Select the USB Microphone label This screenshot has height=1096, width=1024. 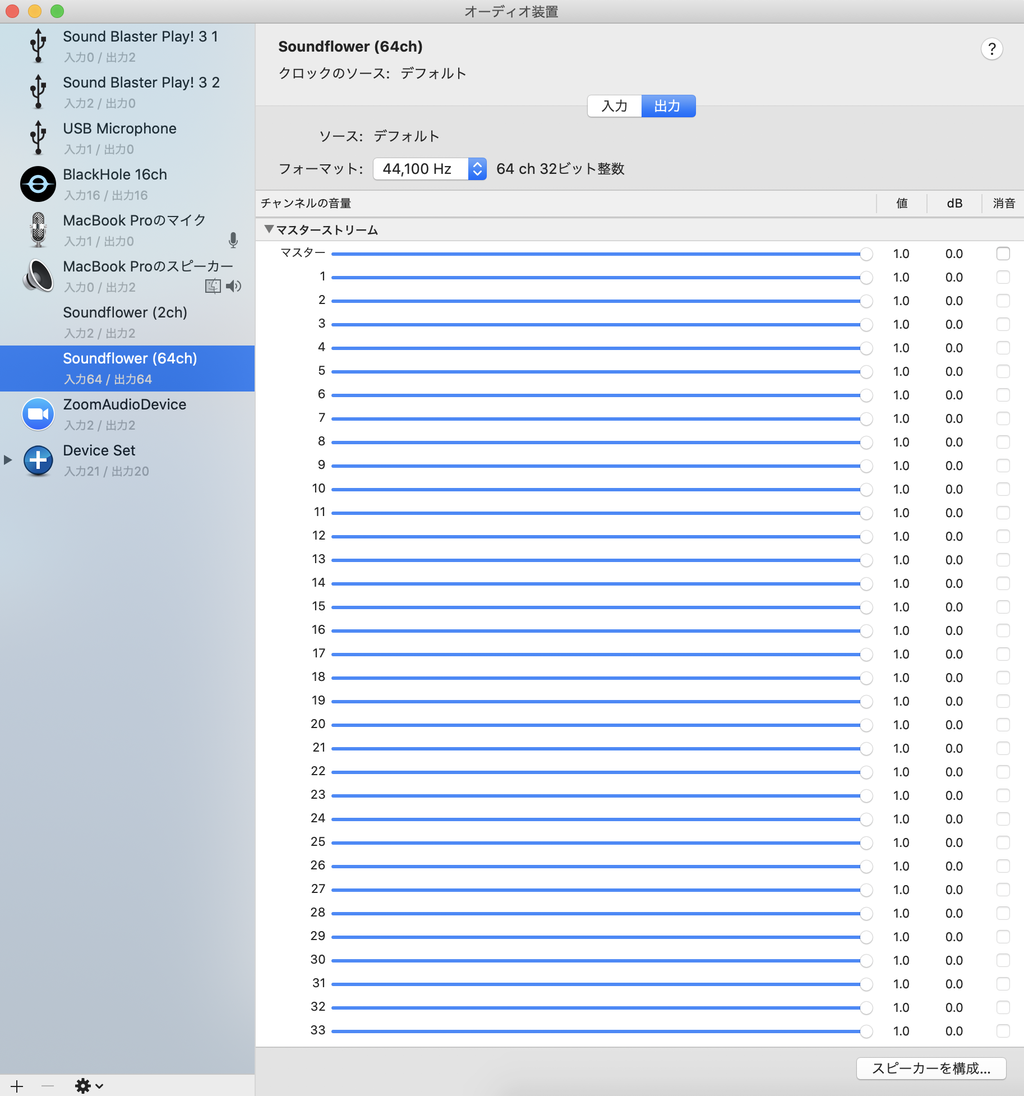coord(120,129)
